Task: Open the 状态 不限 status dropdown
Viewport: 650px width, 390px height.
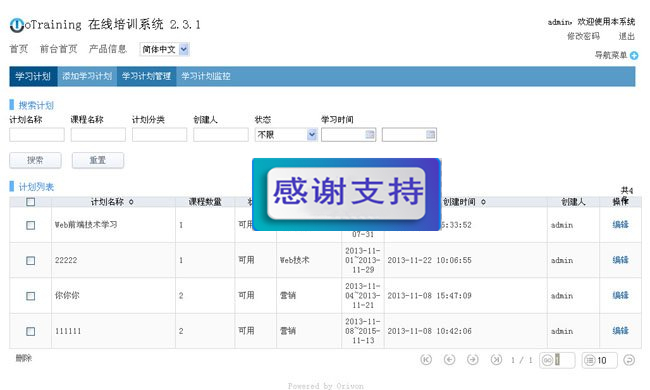Action: 286,134
